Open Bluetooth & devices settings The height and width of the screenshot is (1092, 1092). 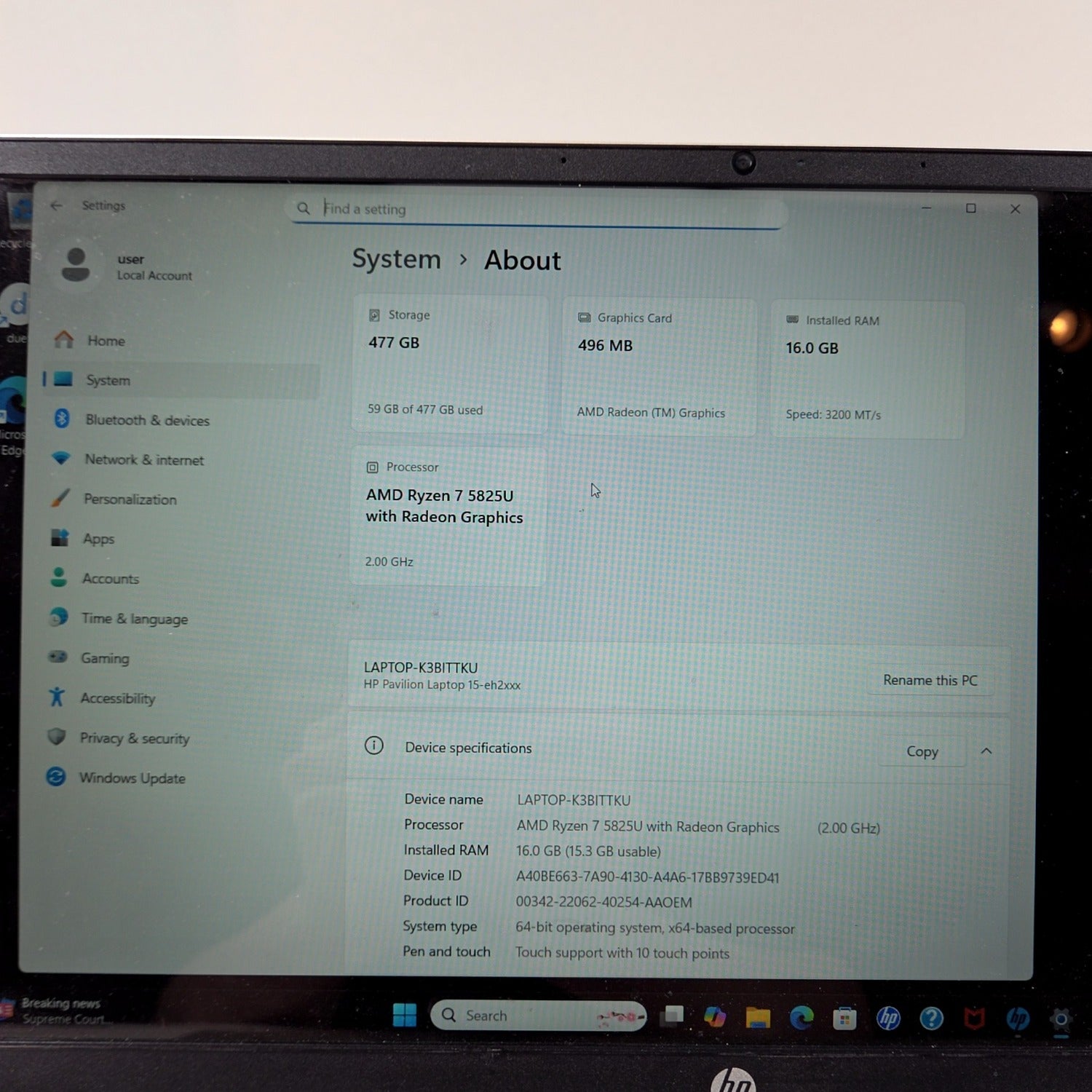(x=146, y=420)
